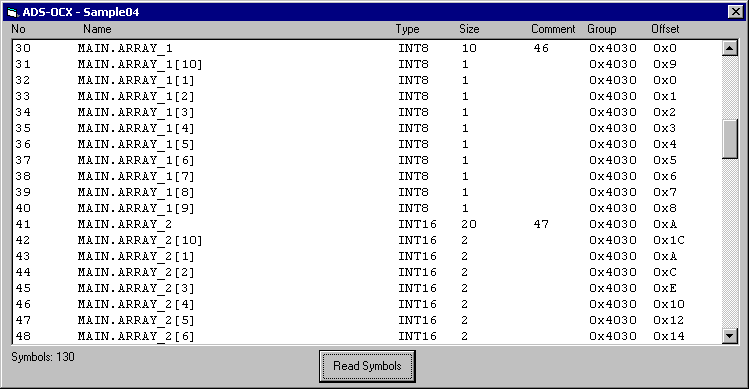Click the Read Symbols button
This screenshot has width=749, height=389.
pos(367,366)
